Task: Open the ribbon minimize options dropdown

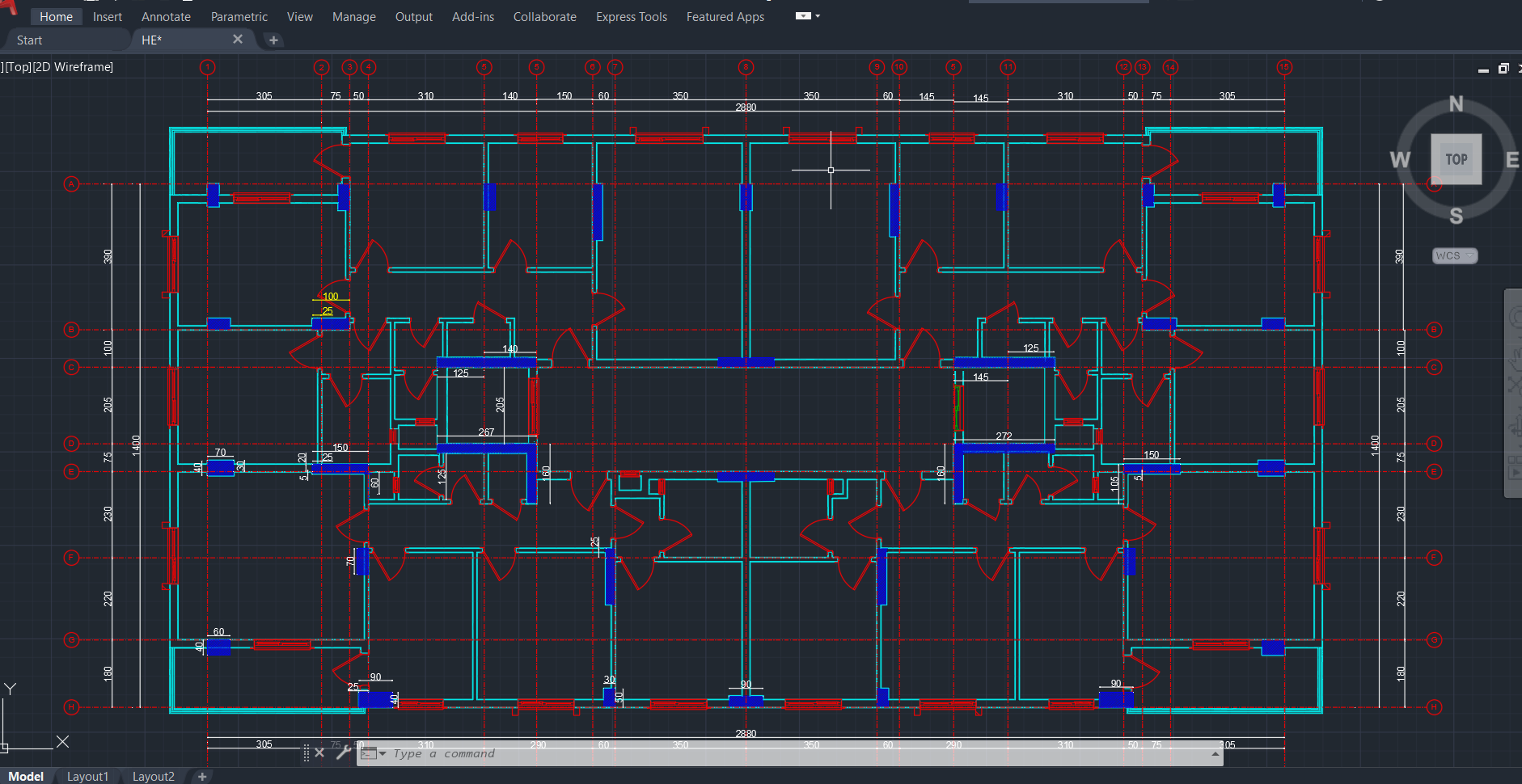Action: pos(818,16)
